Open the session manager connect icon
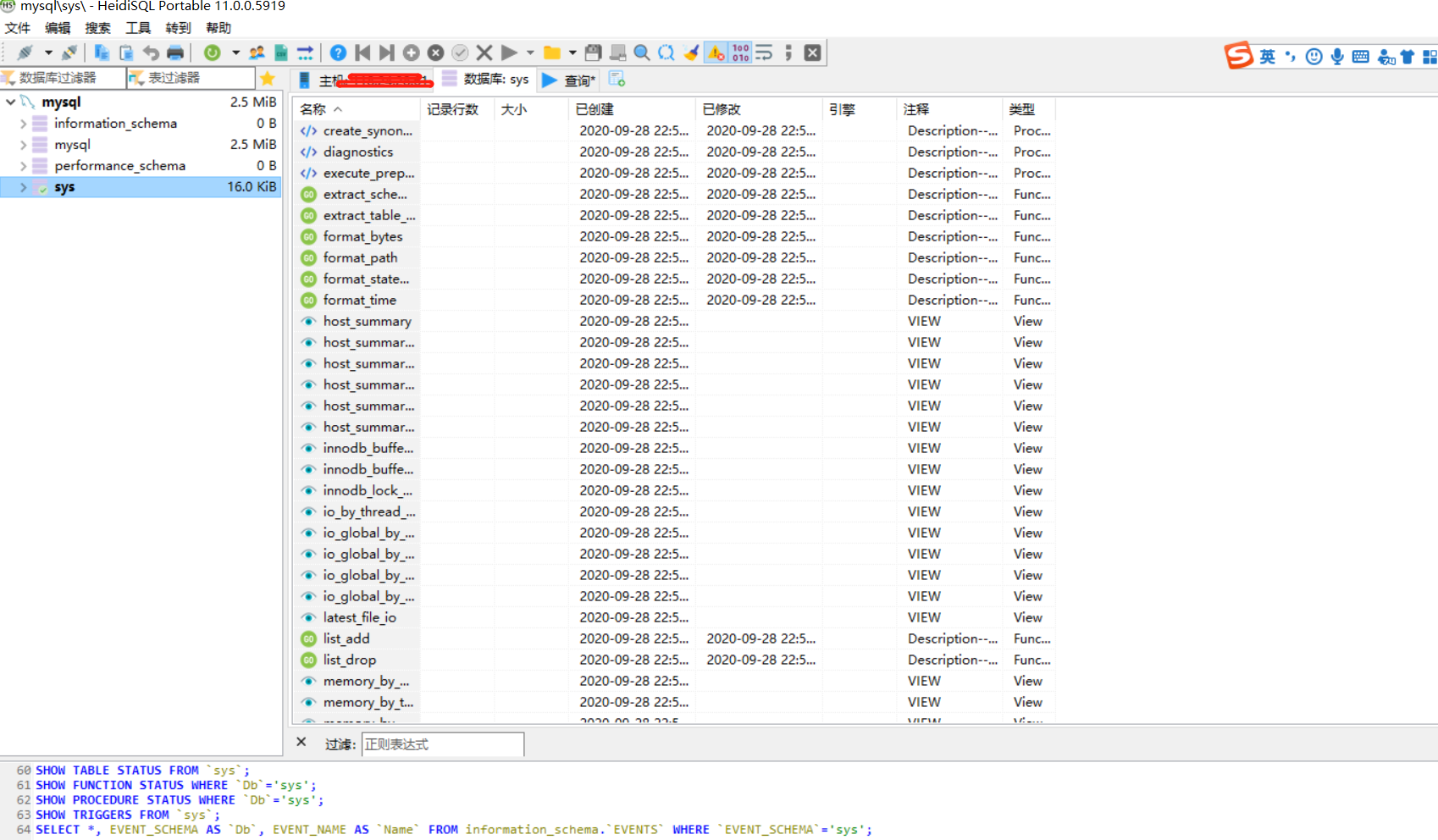 (25, 52)
